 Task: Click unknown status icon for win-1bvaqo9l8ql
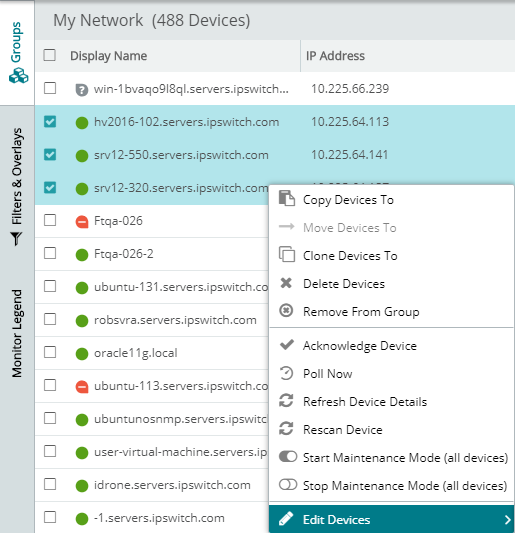[x=82, y=90]
